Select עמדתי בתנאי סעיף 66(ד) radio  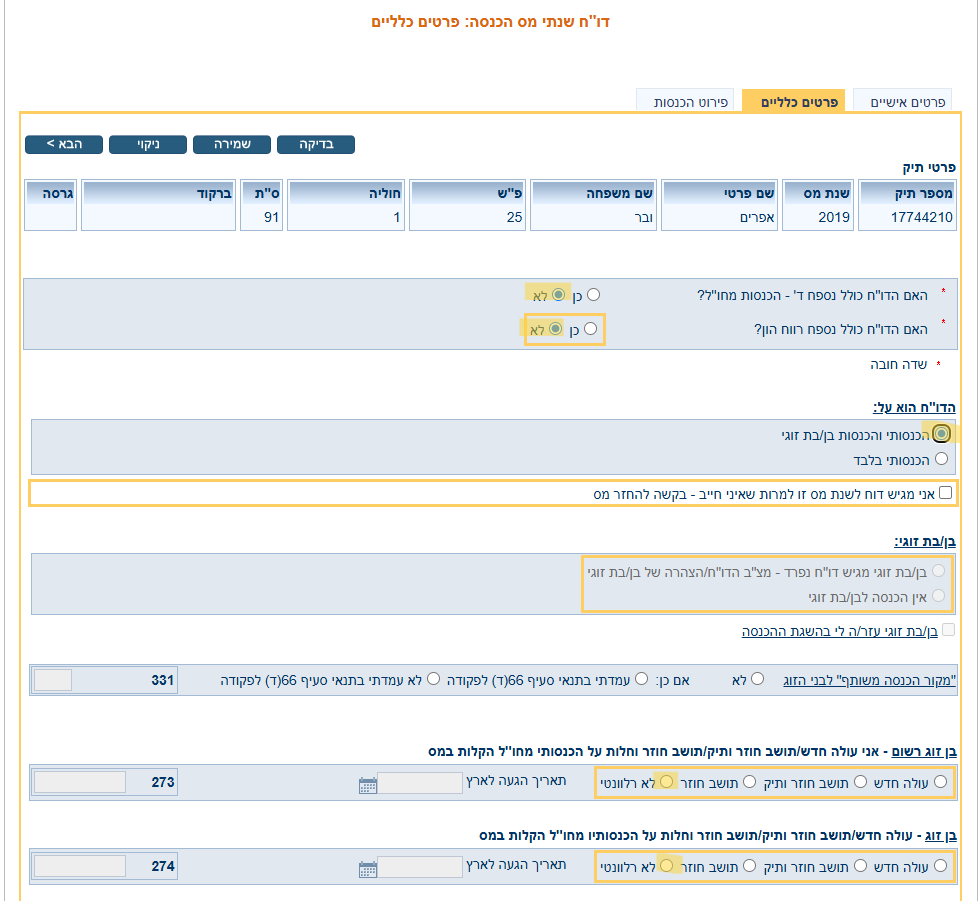(x=641, y=679)
